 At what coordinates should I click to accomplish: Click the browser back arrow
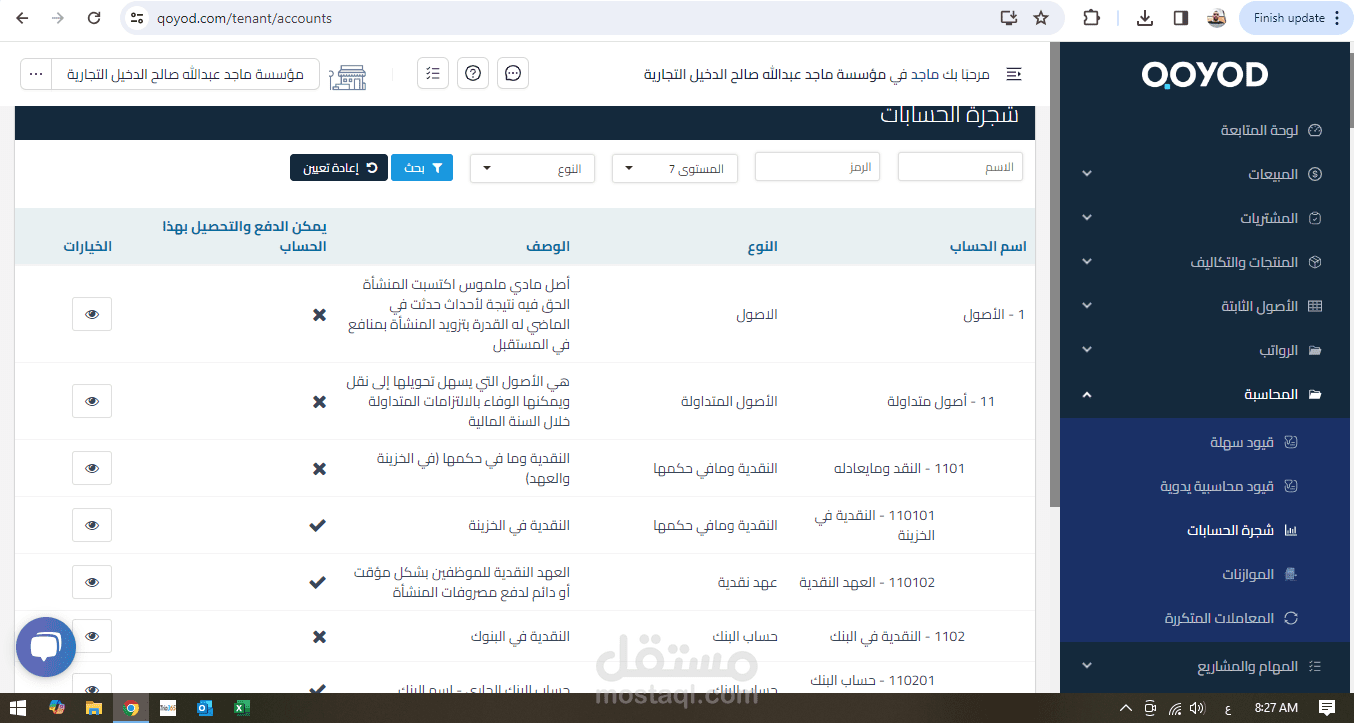click(24, 18)
